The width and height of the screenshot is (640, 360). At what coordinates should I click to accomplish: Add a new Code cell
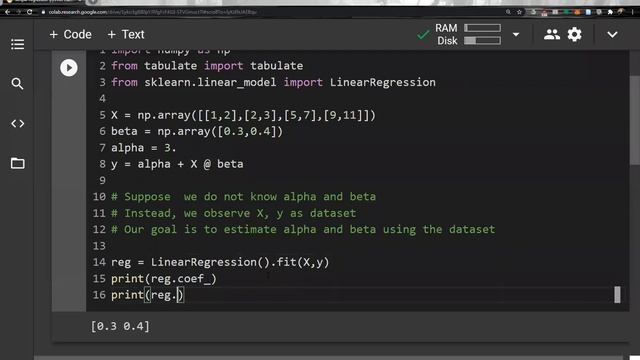pos(70,35)
